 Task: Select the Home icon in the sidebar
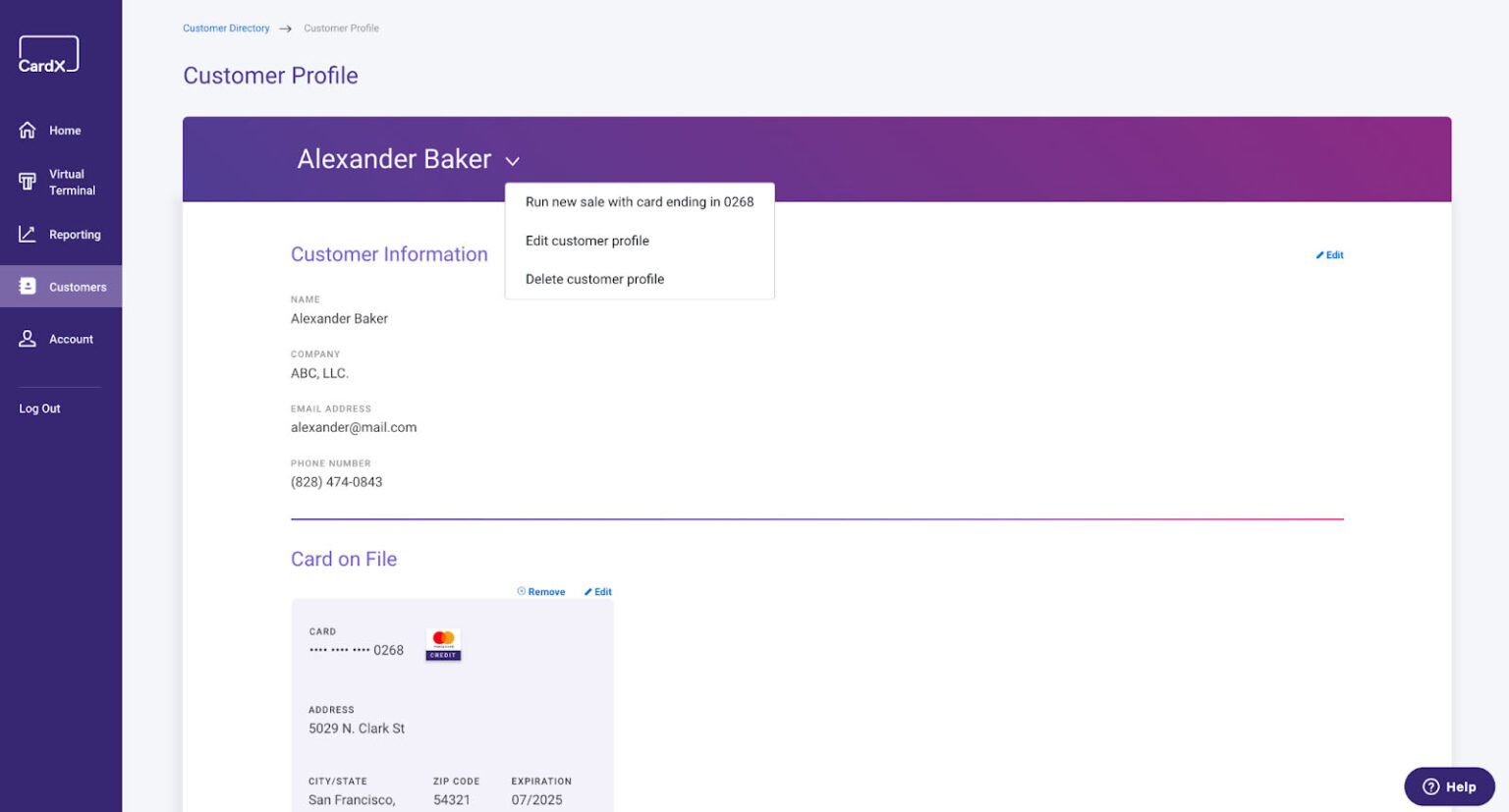(x=28, y=130)
